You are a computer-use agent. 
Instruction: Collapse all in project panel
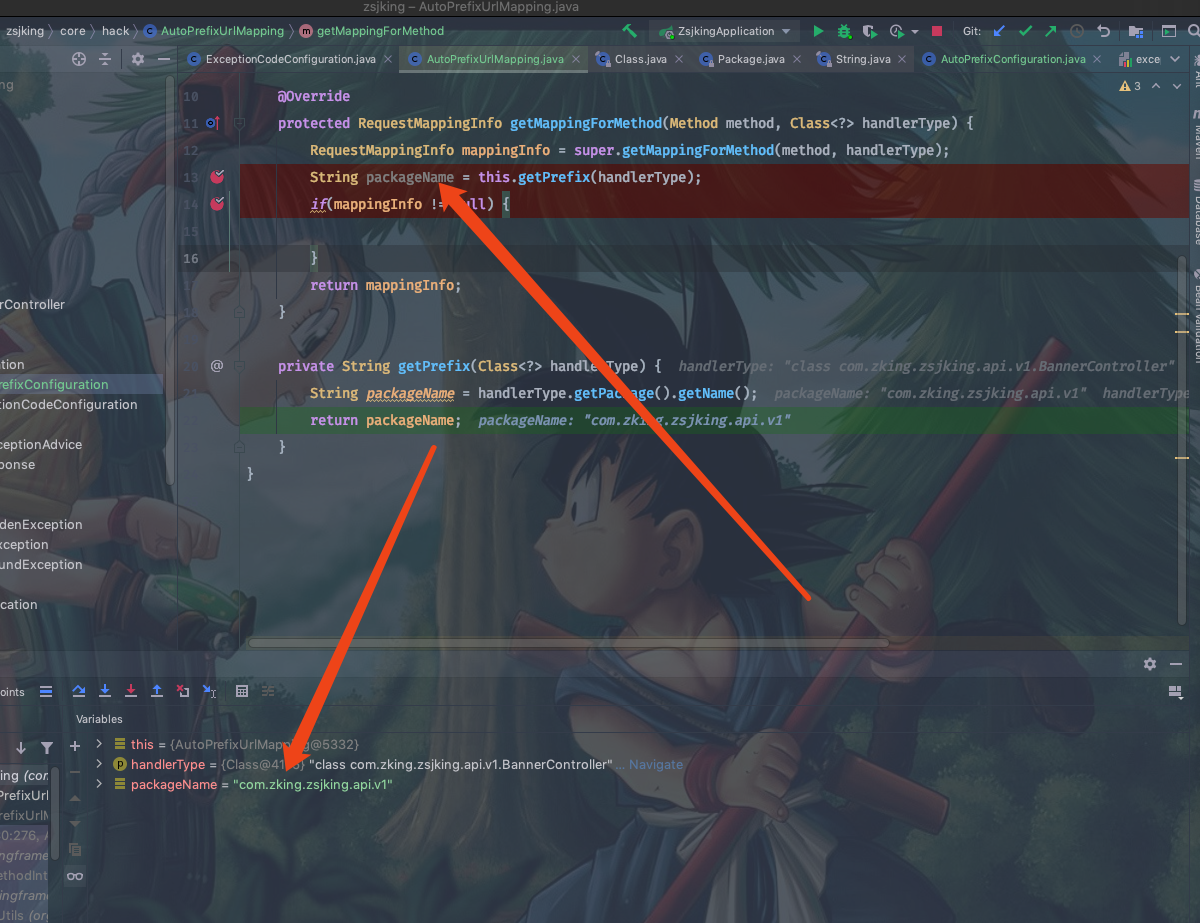point(106,59)
